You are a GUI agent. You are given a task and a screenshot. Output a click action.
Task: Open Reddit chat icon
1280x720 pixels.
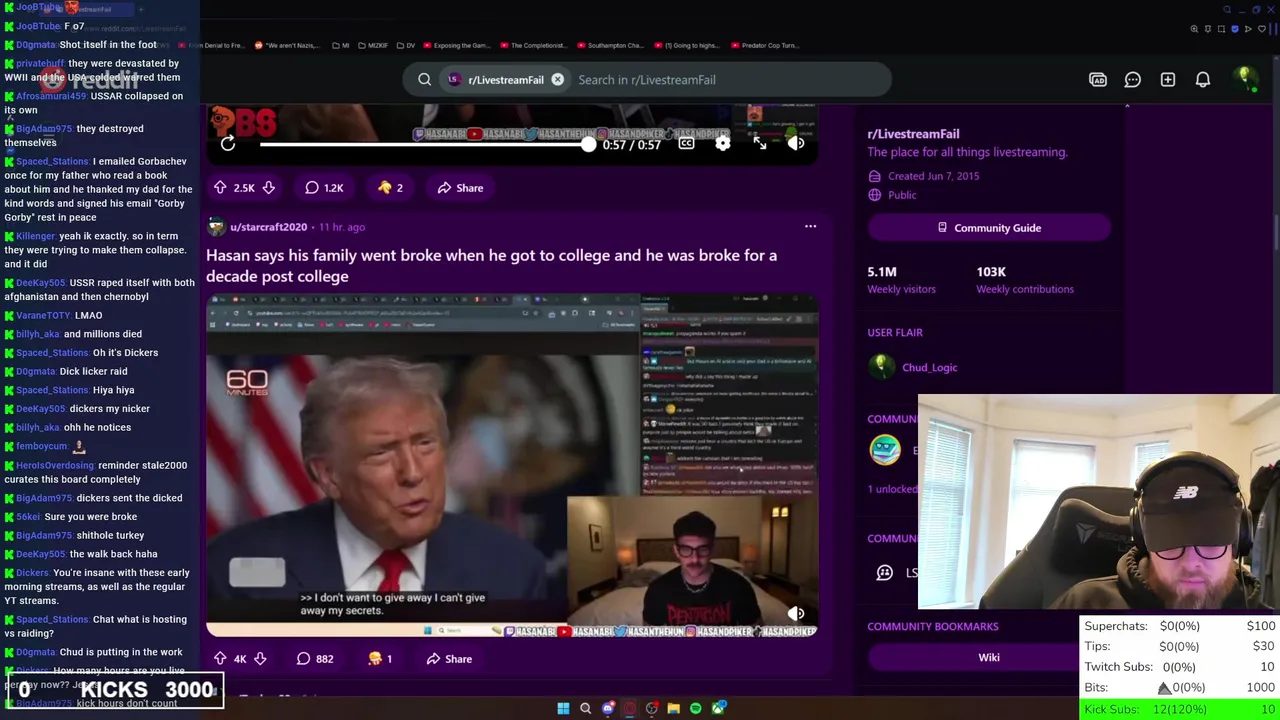[x=1133, y=80]
